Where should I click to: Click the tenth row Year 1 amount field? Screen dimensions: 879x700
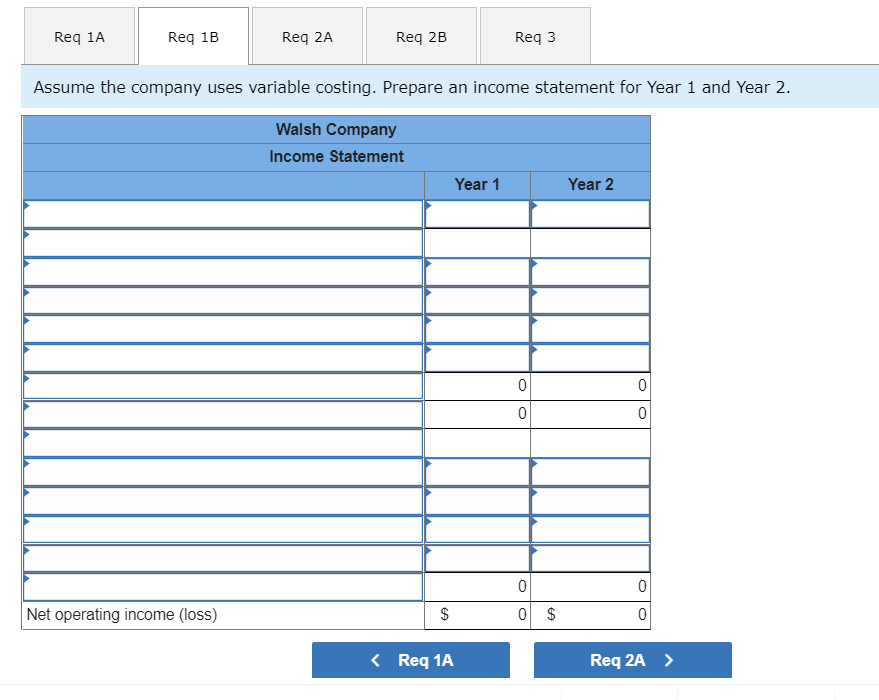click(477, 471)
